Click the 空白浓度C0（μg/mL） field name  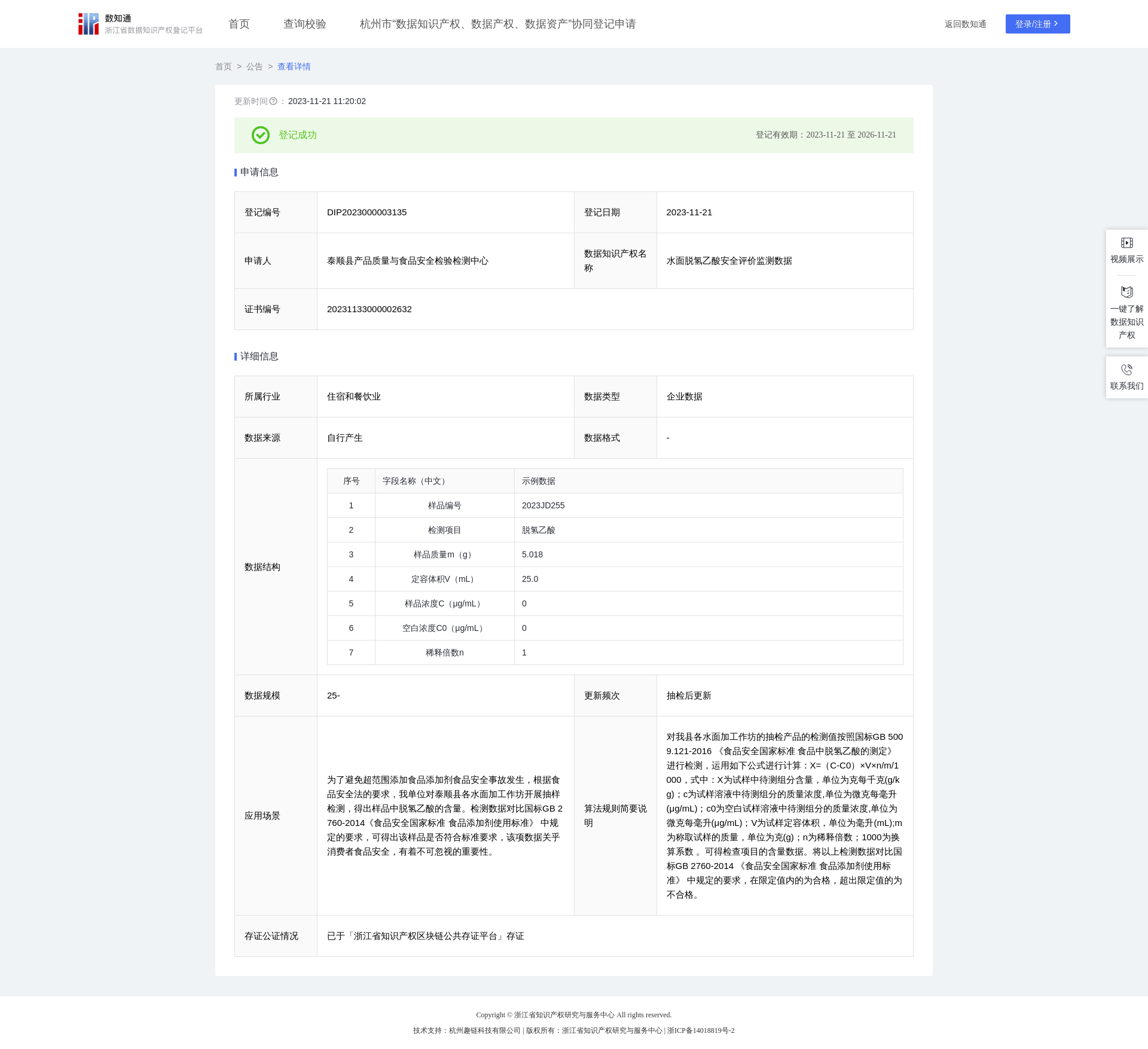(444, 628)
